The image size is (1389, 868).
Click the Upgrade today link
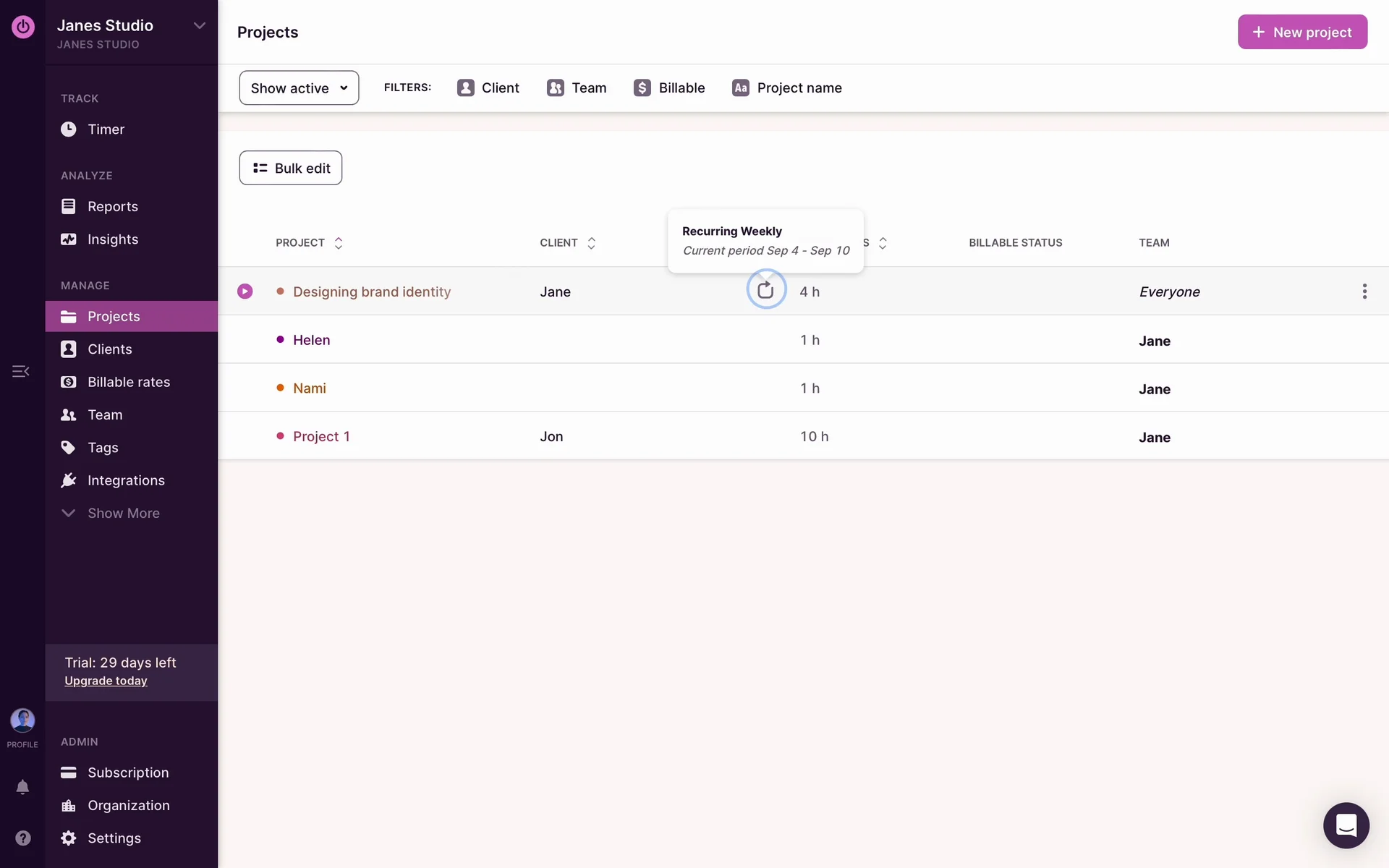[106, 681]
